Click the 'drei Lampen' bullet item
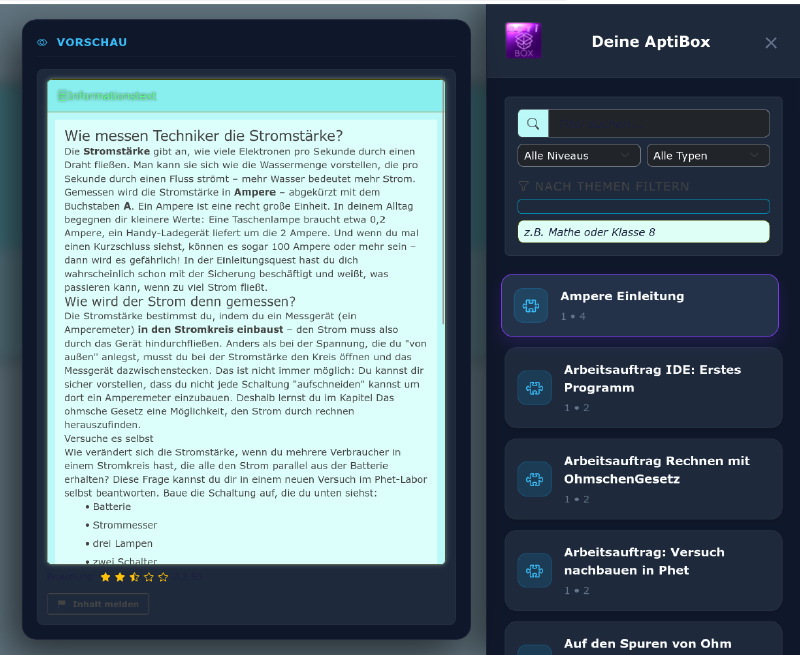 tap(122, 543)
